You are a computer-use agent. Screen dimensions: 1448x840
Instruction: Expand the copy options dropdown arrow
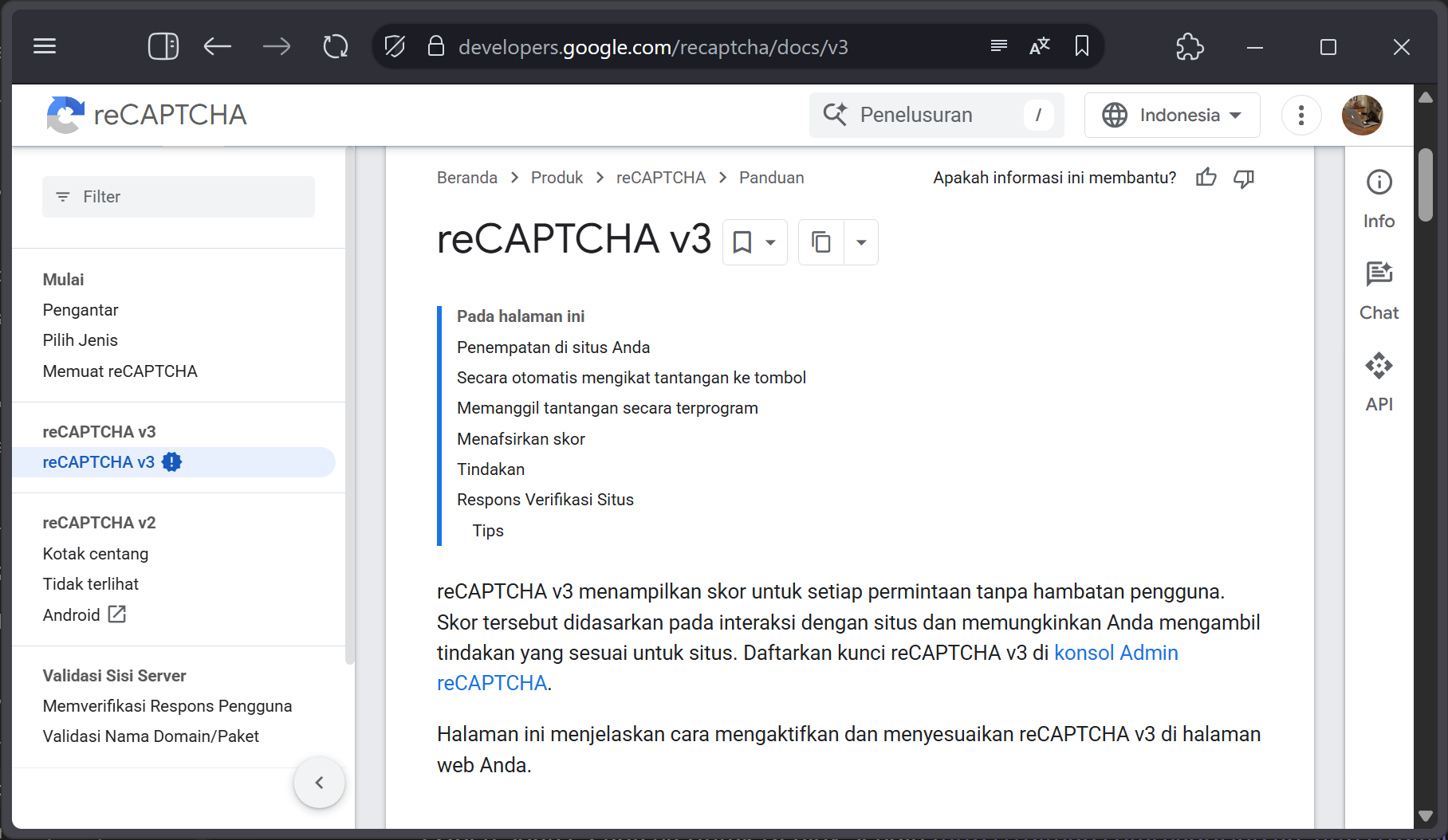coord(861,242)
